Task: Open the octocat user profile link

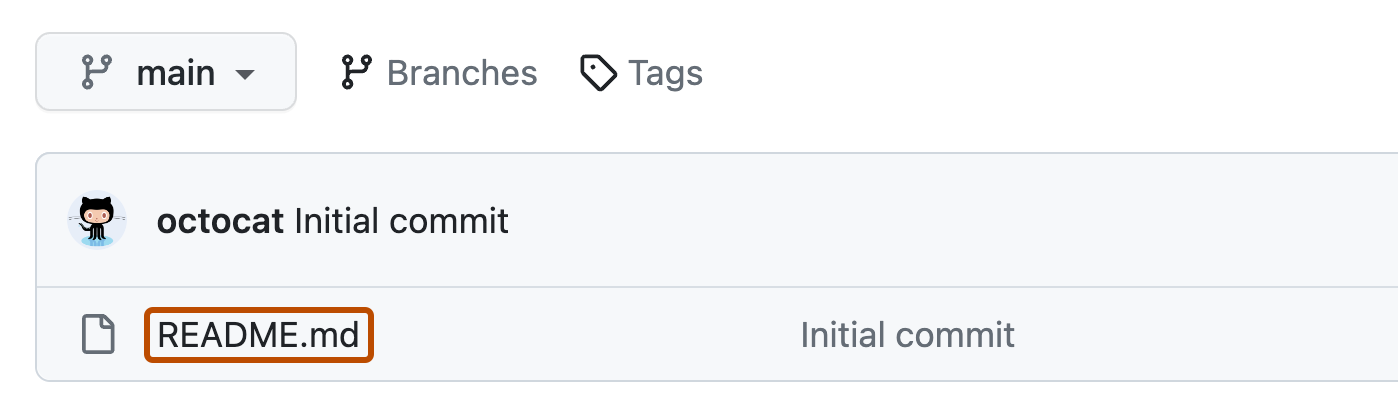Action: pyautogui.click(x=221, y=221)
